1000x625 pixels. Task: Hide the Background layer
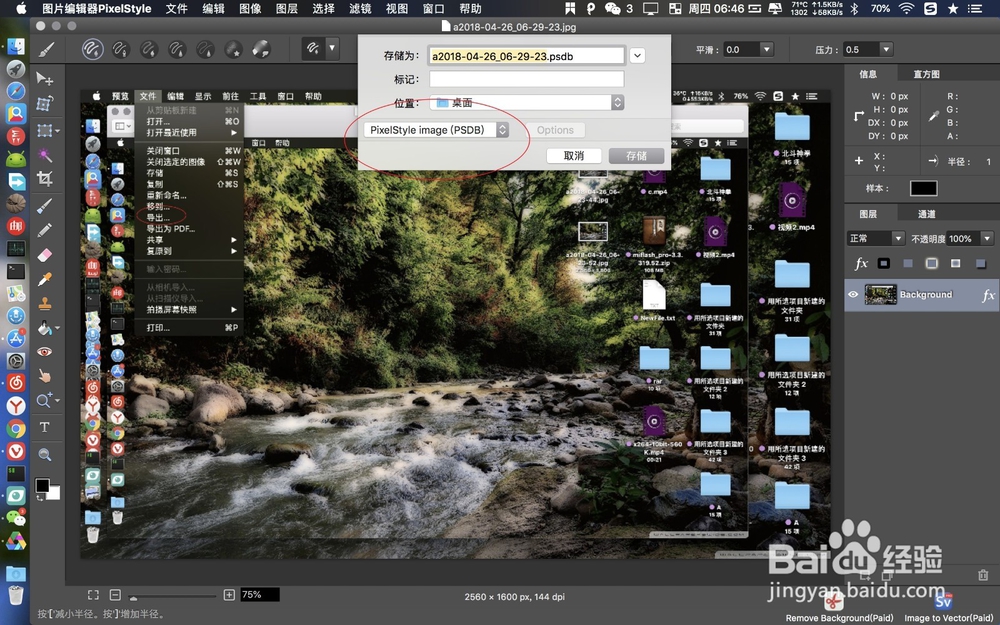pos(853,294)
